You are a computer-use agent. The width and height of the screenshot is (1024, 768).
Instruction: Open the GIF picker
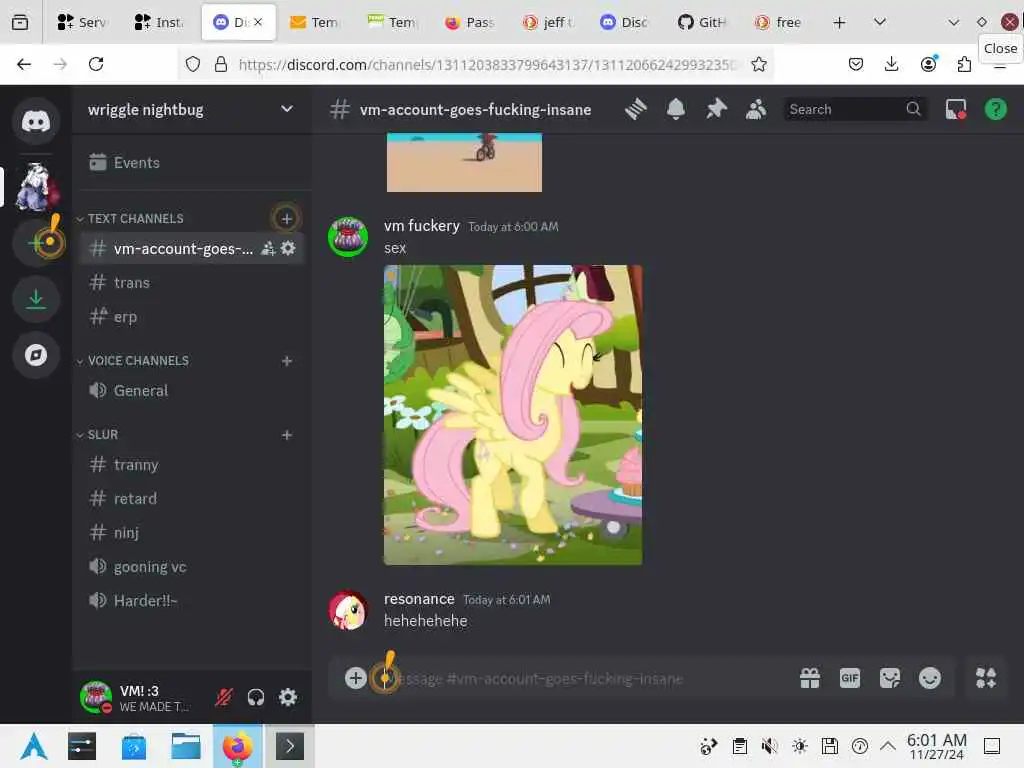pos(850,679)
